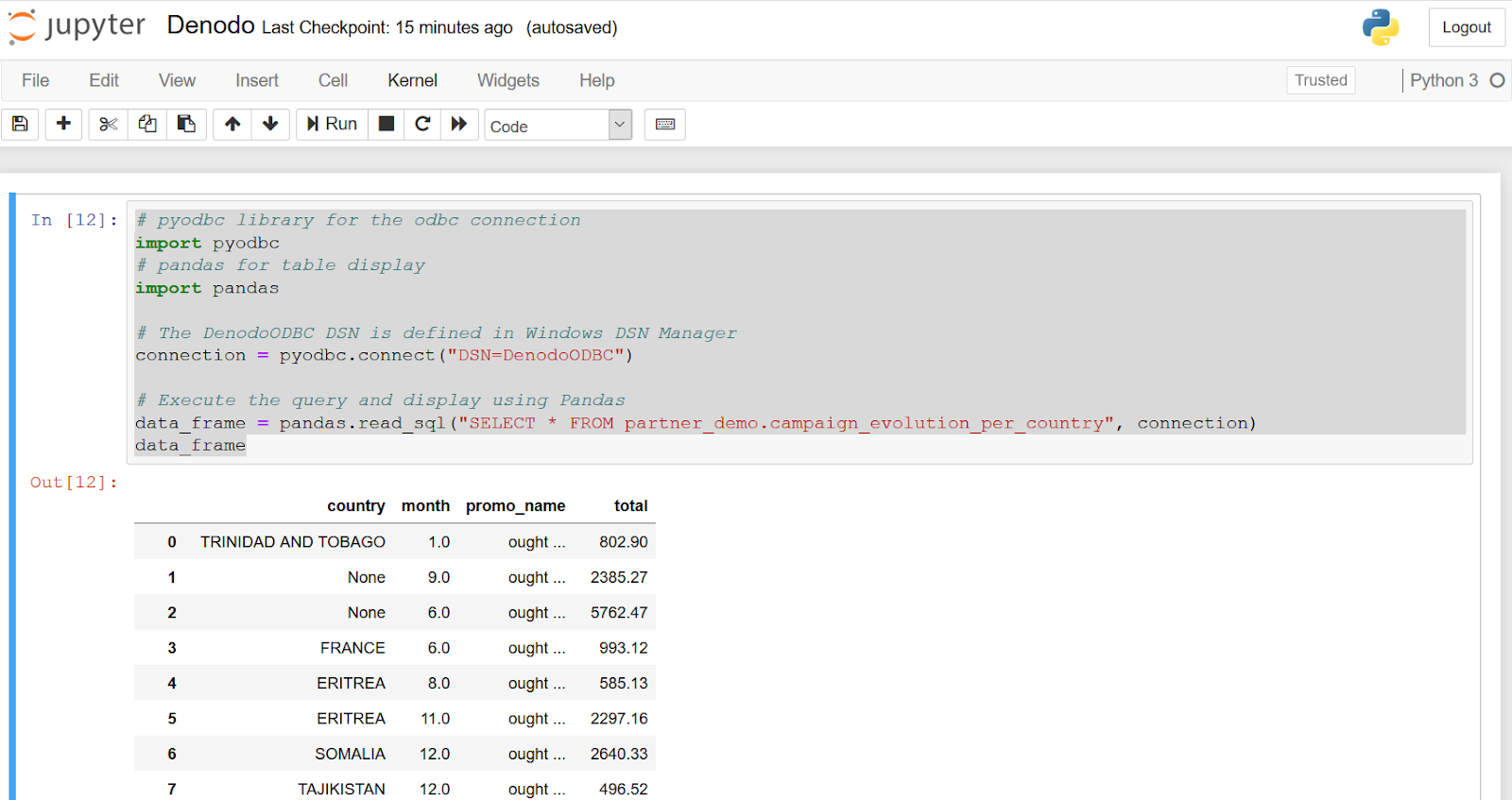Click the total column header
The height and width of the screenshot is (800, 1512).
(631, 506)
